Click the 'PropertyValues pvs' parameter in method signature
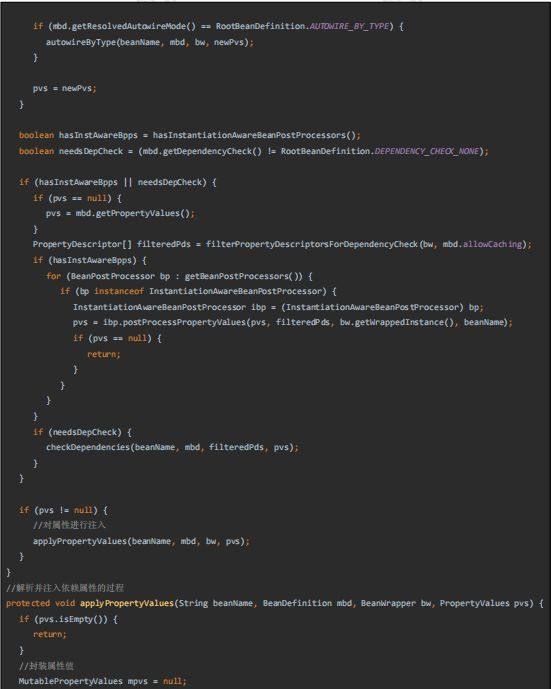The width and height of the screenshot is (551, 689). pos(486,603)
